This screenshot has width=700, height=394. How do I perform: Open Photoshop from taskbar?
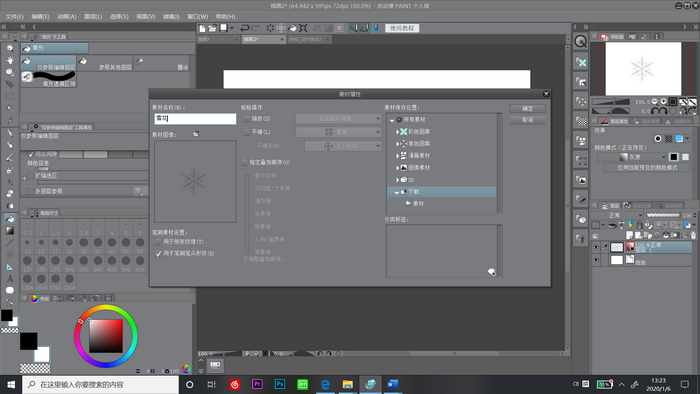tap(280, 384)
